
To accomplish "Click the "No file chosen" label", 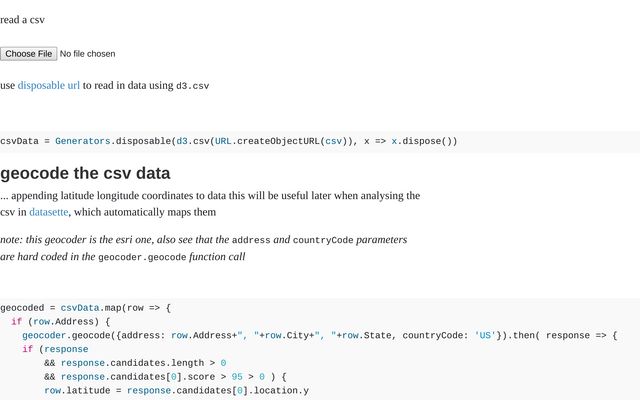I will coord(87,53).
